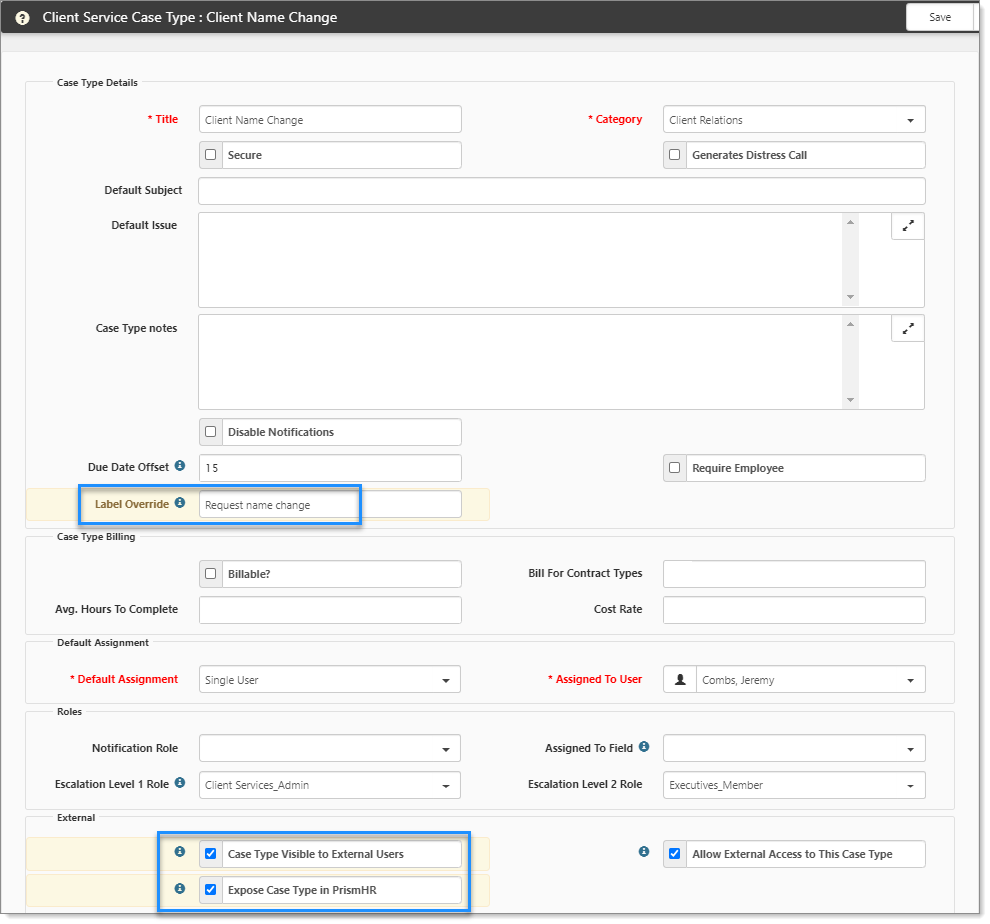The width and height of the screenshot is (990, 924).
Task: Select the Due Date Offset field
Action: click(x=330, y=468)
